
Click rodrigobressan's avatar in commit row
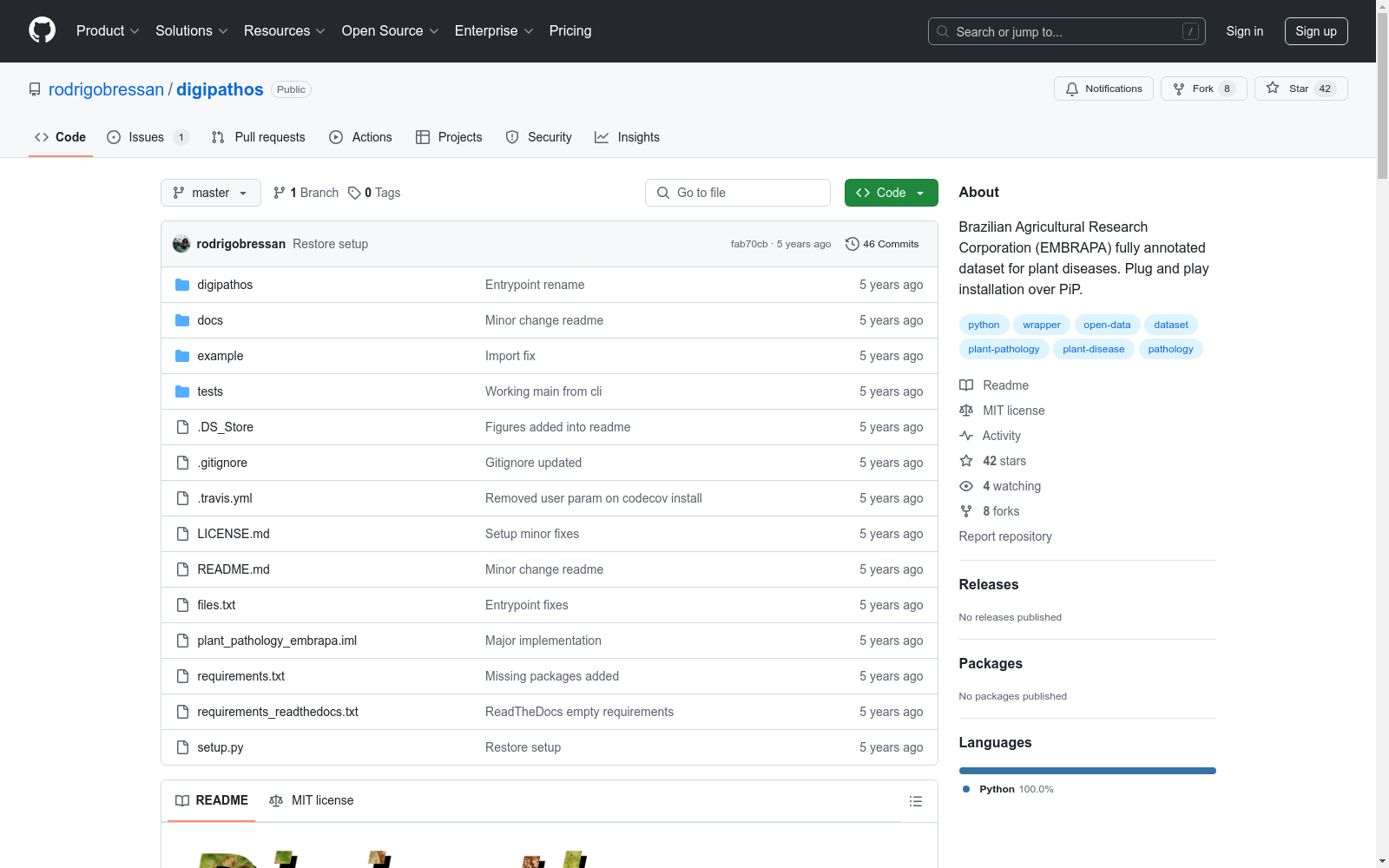(x=181, y=244)
